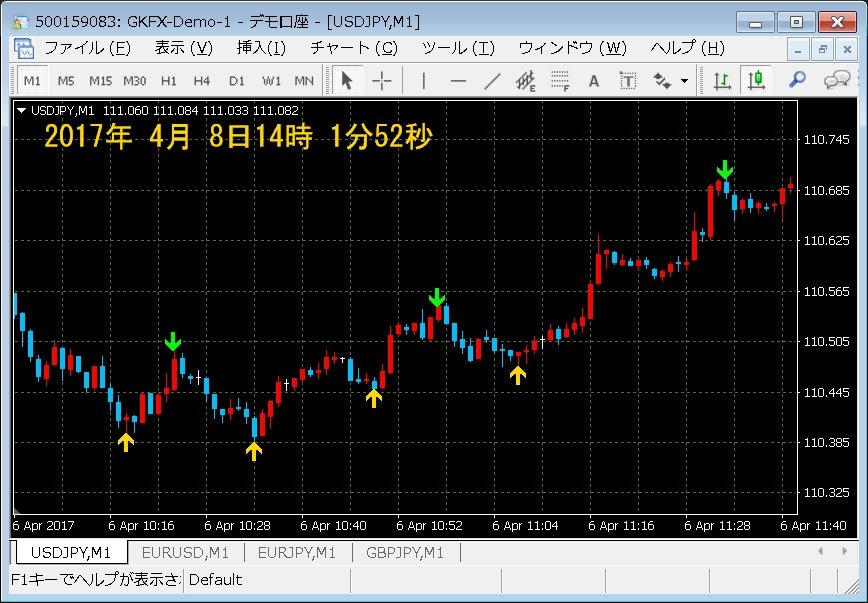Choose the text label 'T' tool

(x=628, y=81)
